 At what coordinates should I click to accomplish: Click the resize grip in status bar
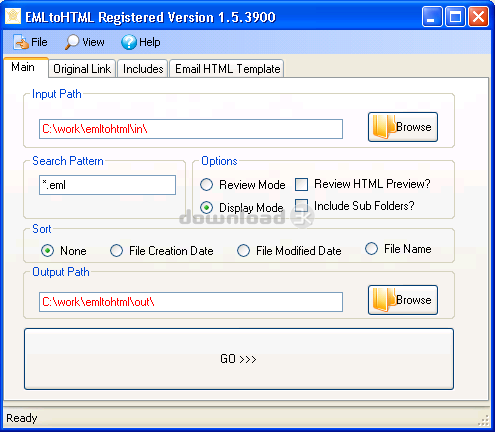pos(484,420)
